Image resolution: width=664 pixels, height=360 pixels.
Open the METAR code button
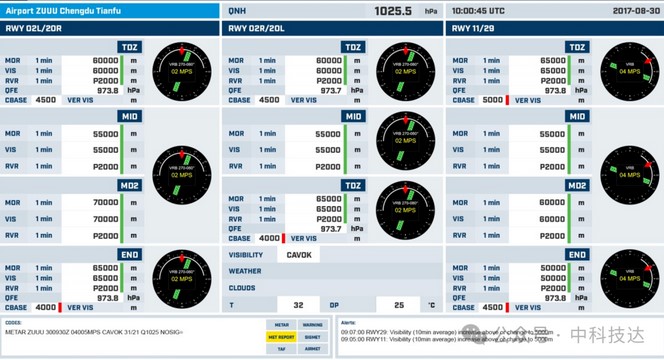point(281,325)
